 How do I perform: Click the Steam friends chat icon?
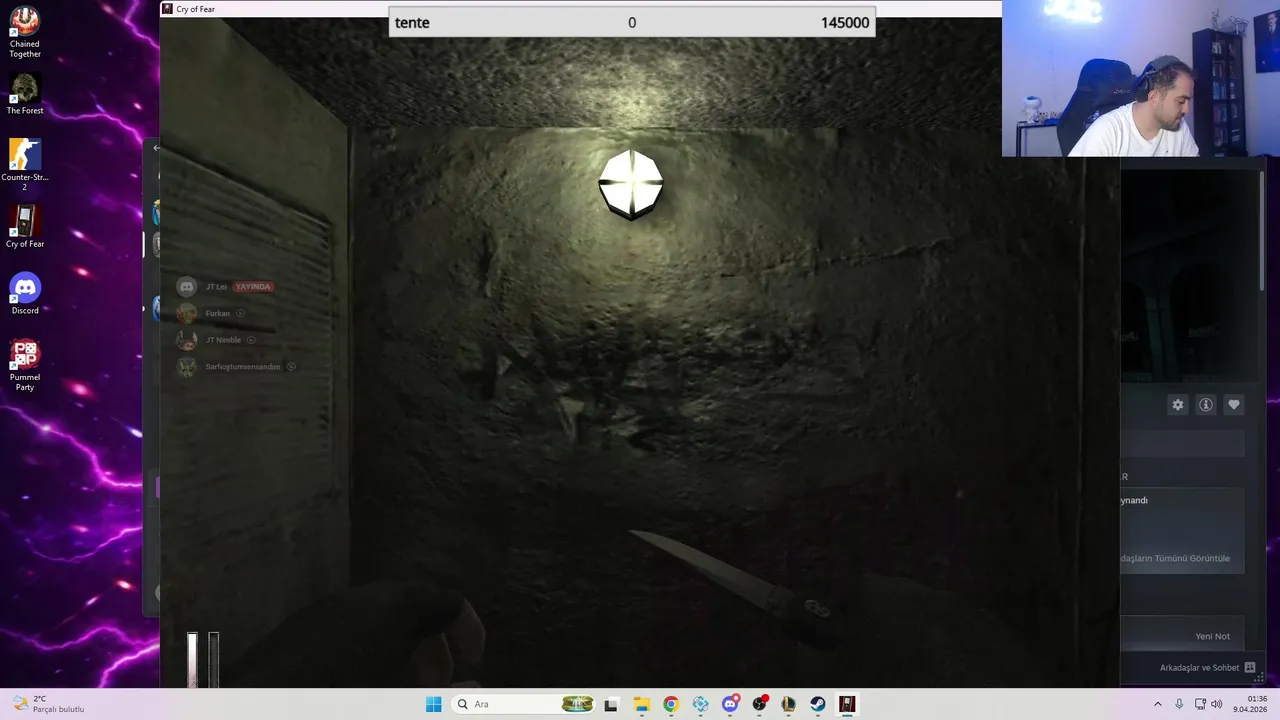[1250, 667]
